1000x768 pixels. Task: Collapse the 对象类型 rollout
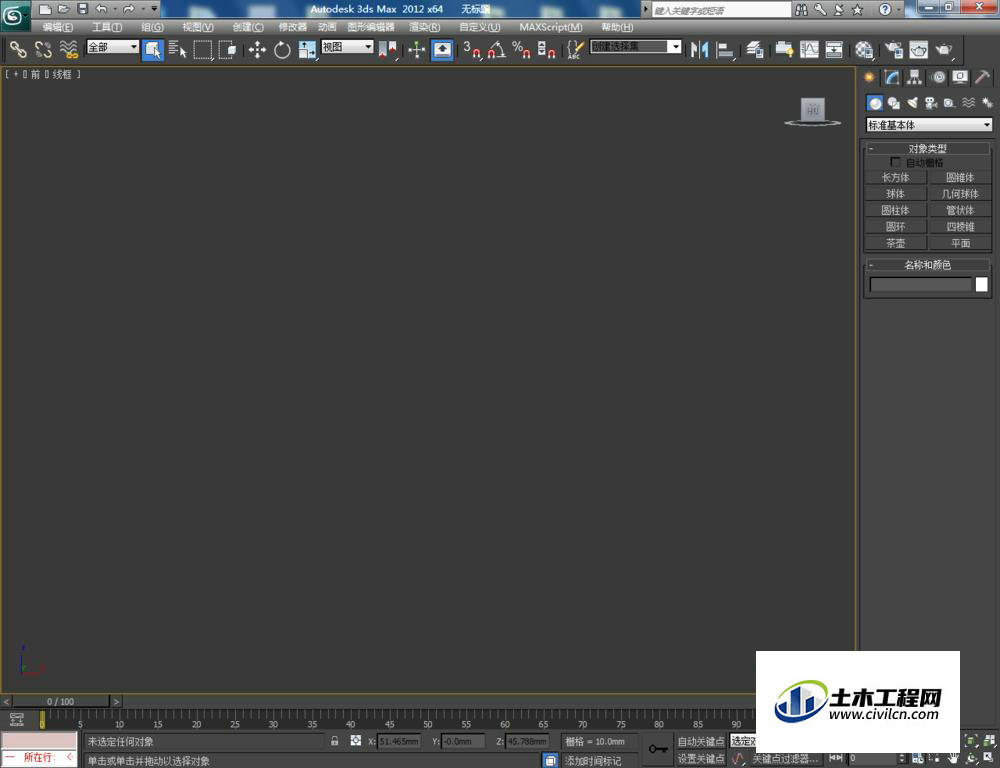[x=928, y=149]
